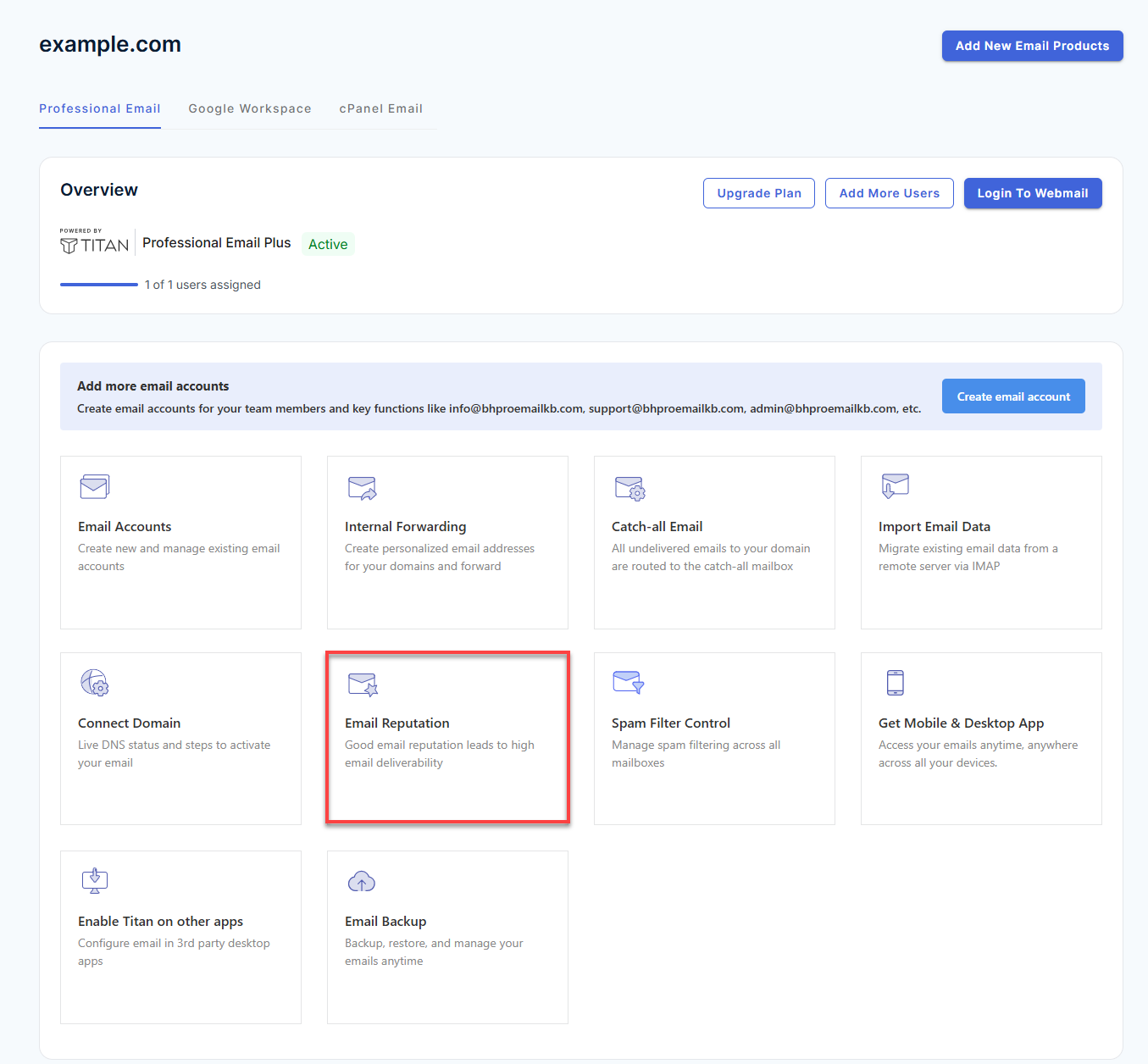The width and height of the screenshot is (1148, 1064).
Task: Select the cPanel Email tab
Action: pyautogui.click(x=381, y=108)
